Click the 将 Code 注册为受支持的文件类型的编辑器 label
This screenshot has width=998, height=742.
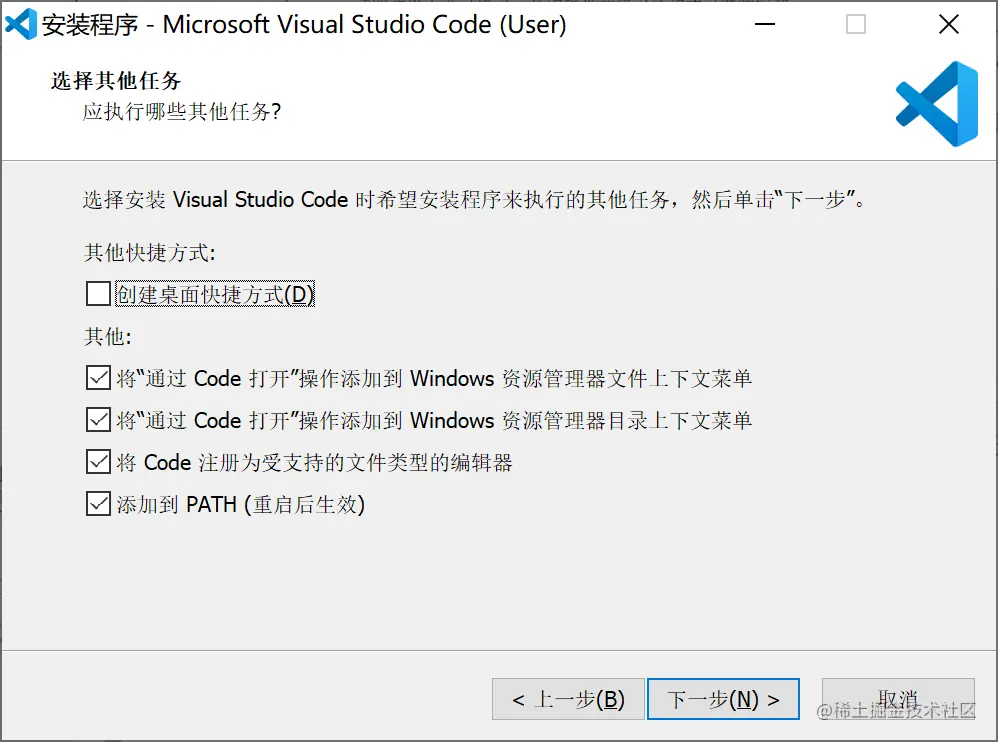[x=314, y=463]
